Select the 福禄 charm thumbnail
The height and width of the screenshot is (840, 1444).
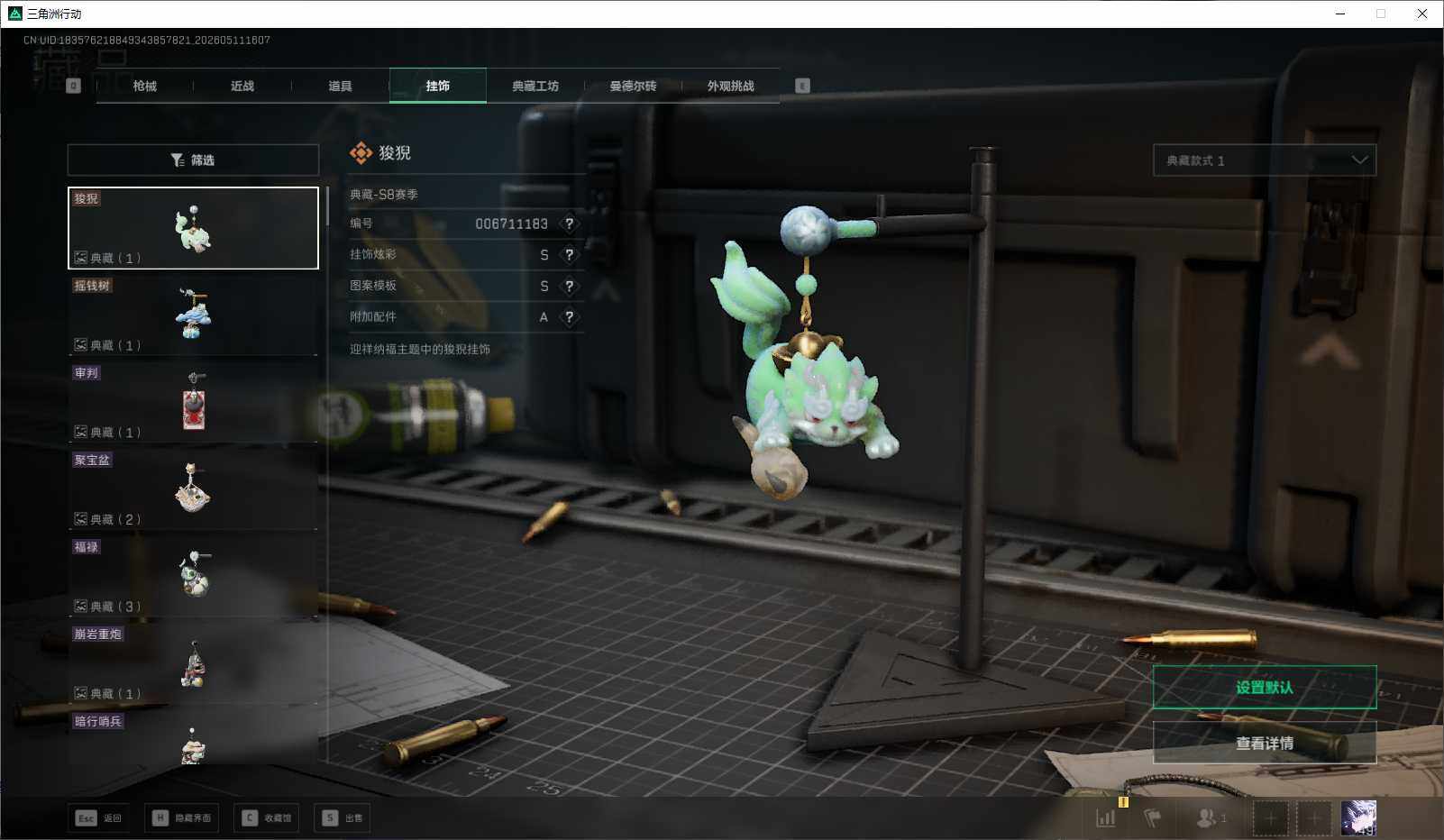(x=193, y=576)
